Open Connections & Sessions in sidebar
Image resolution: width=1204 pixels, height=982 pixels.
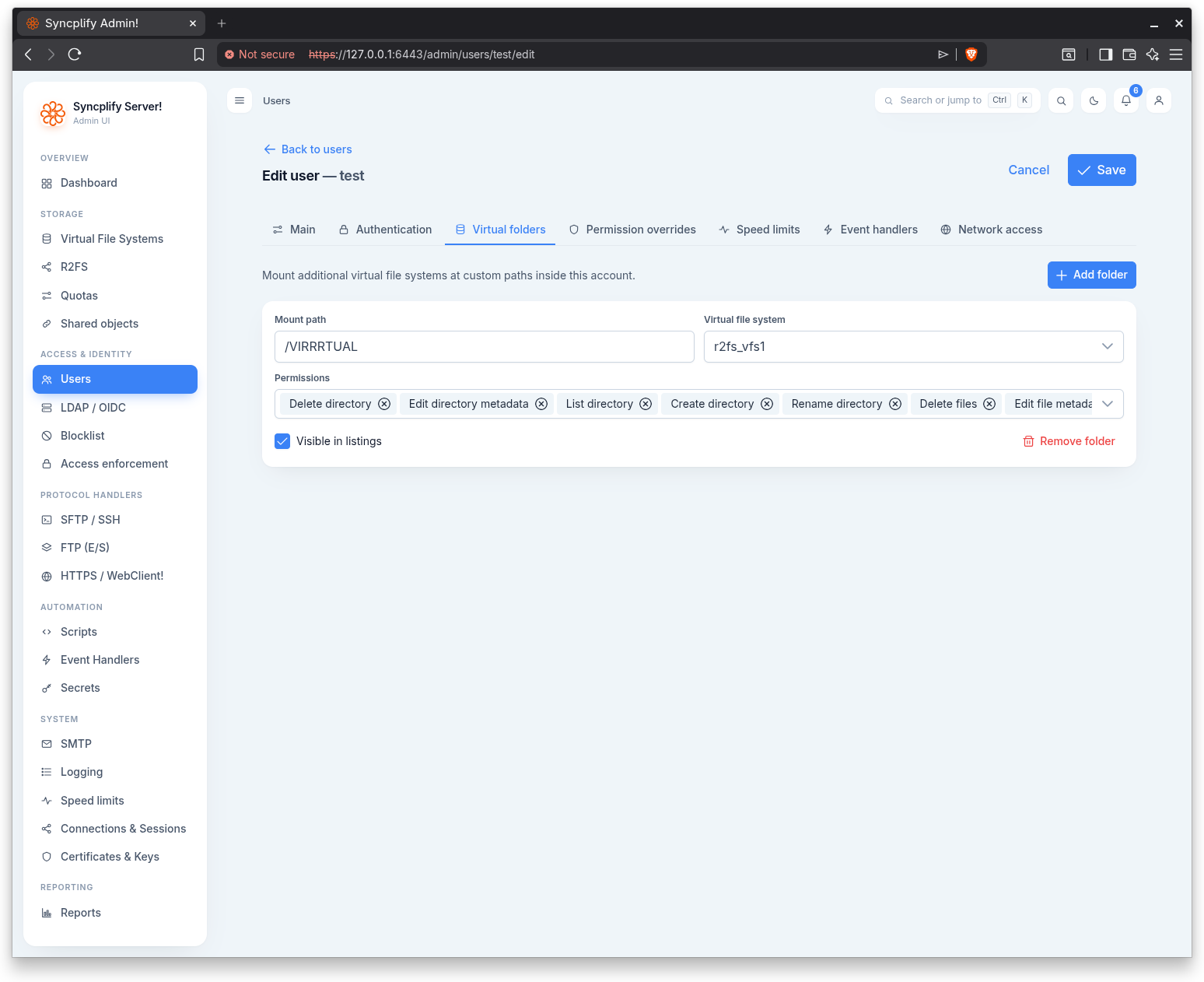(x=115, y=829)
